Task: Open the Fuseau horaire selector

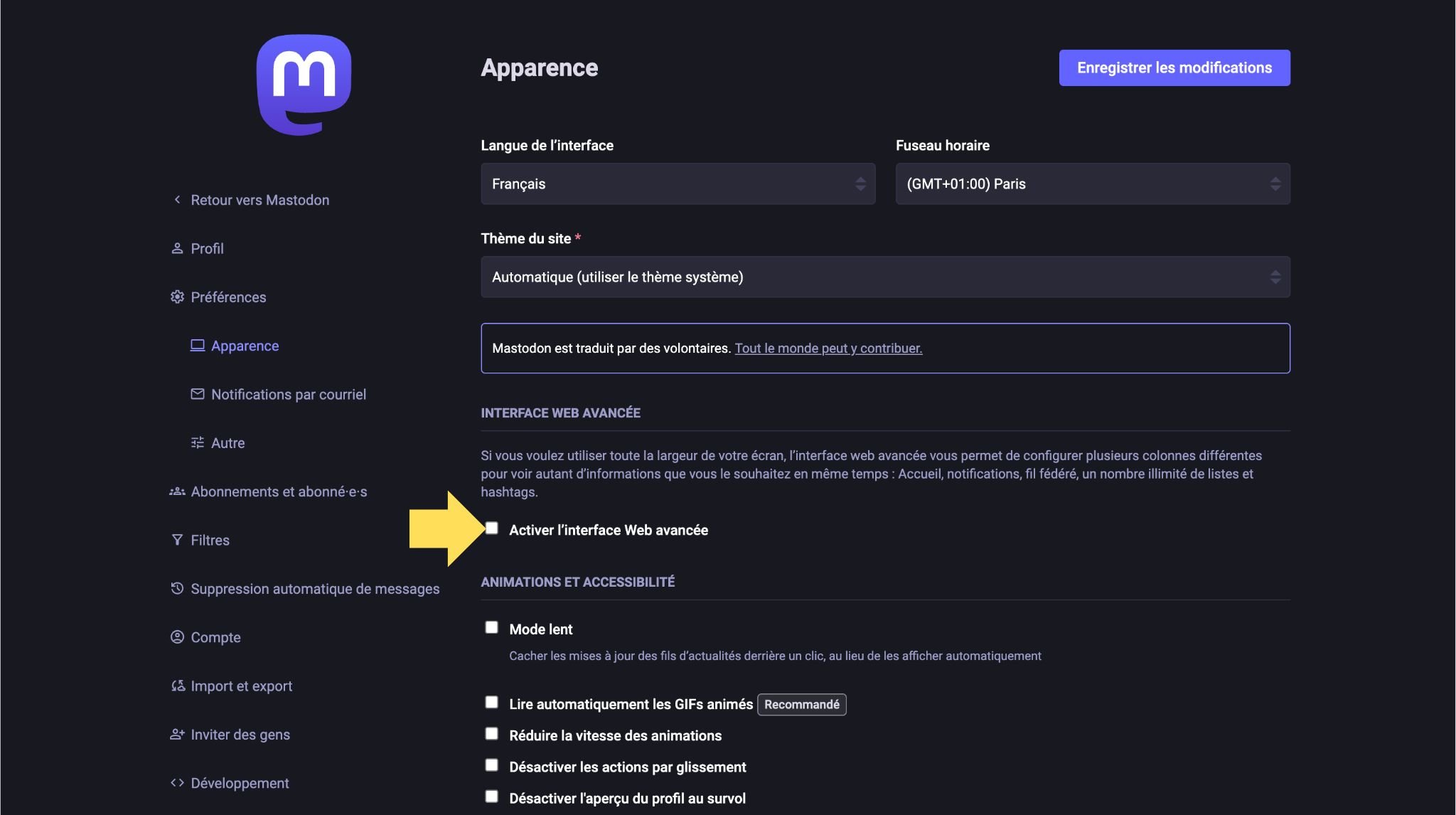Action: [1093, 183]
